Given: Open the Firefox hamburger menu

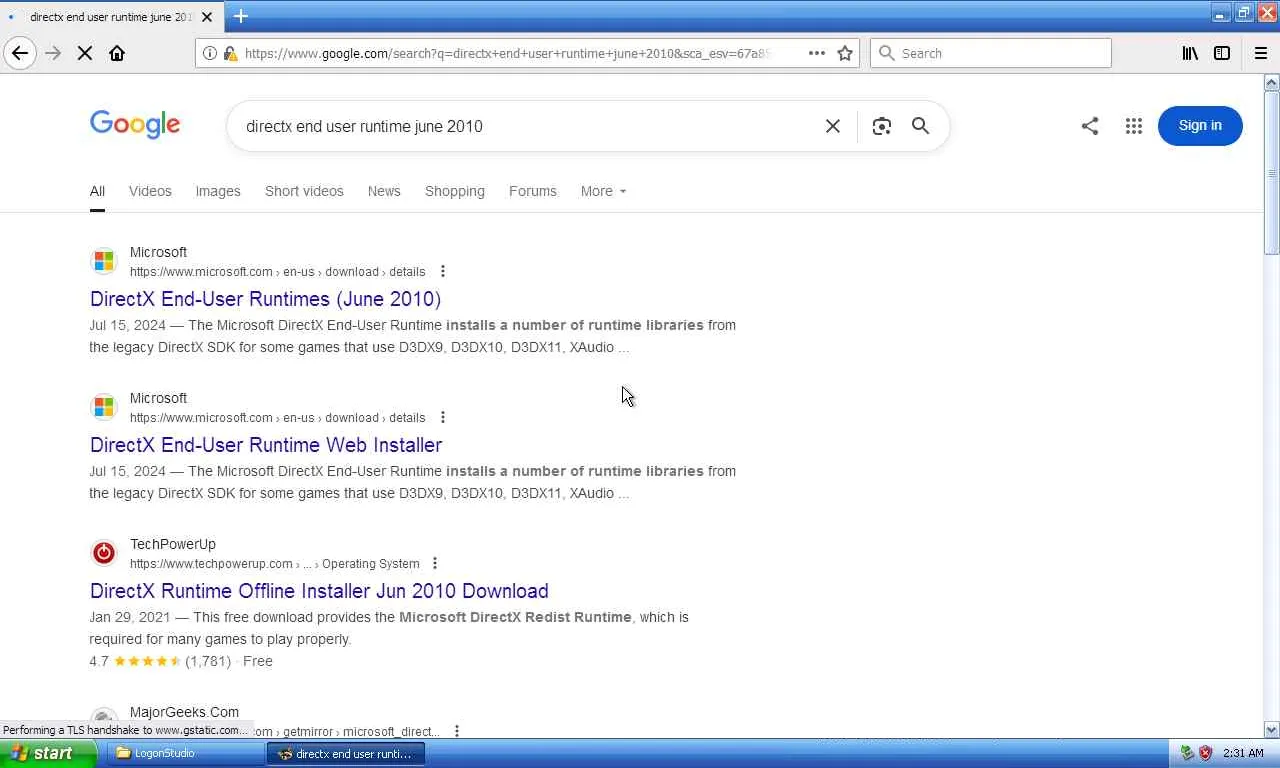Looking at the screenshot, I should [x=1260, y=53].
